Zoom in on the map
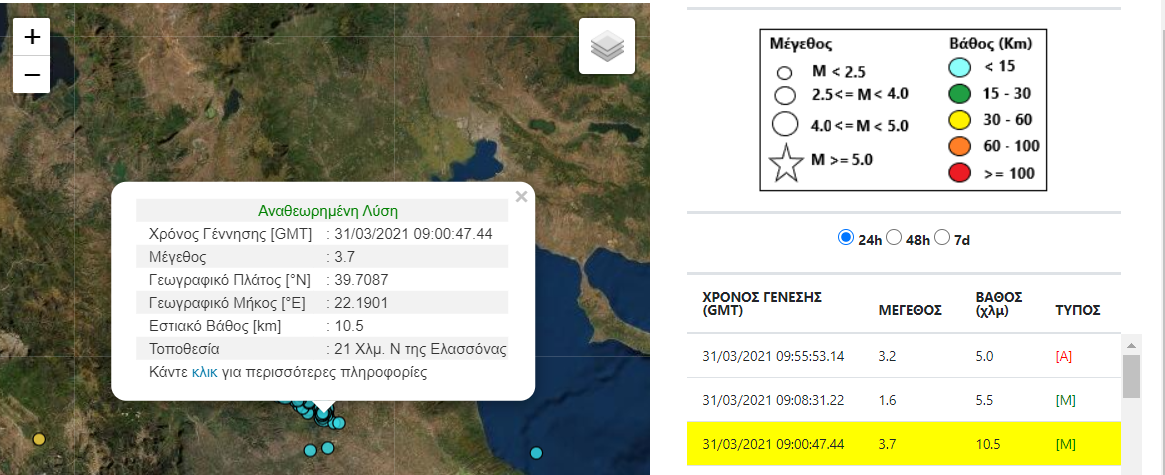 [32, 38]
